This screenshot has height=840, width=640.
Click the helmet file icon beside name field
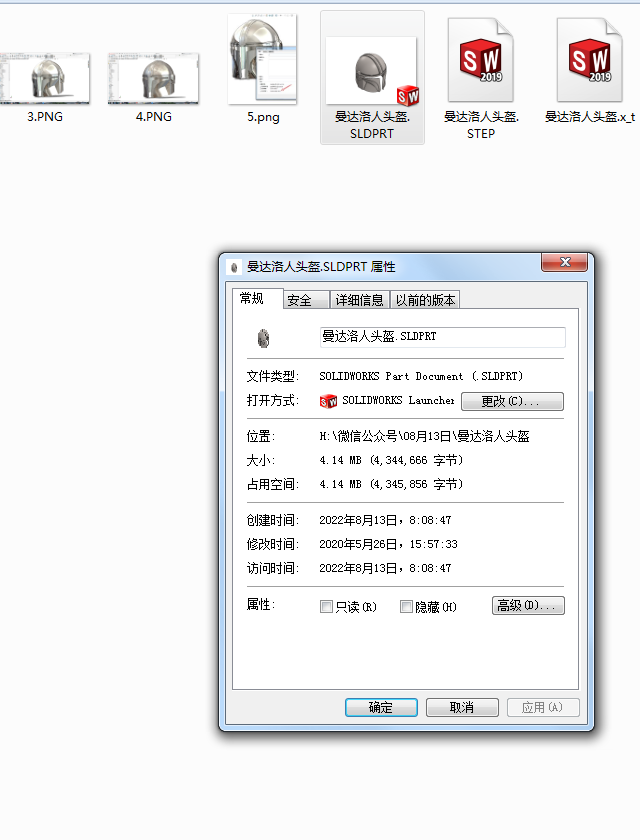(x=263, y=338)
